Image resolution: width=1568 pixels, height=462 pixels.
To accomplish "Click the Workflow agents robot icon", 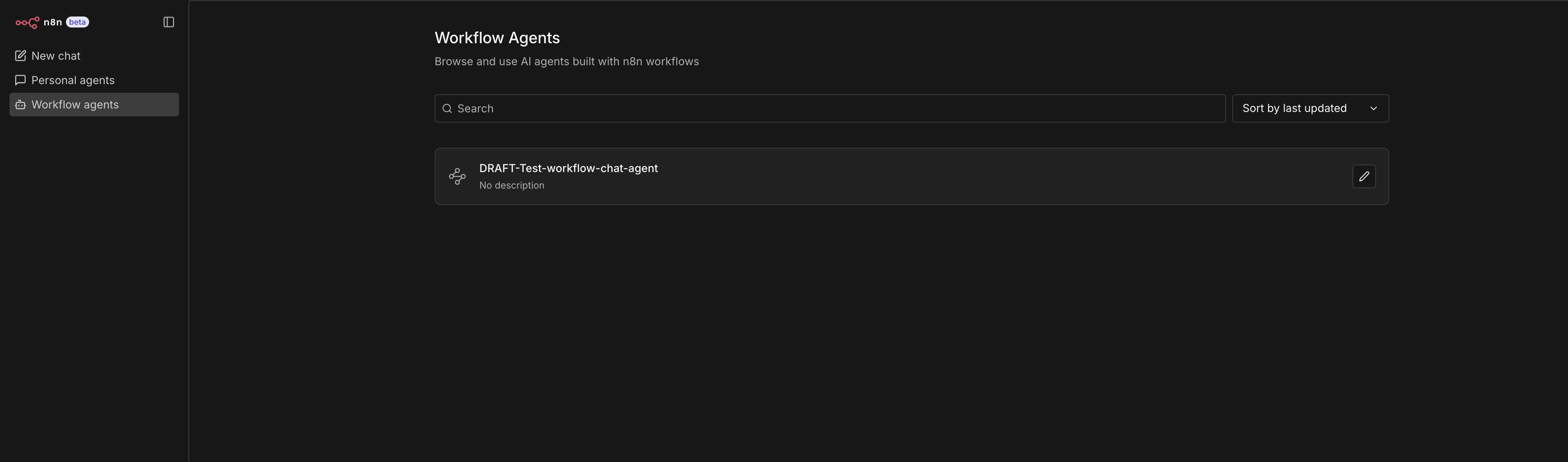I will (20, 105).
